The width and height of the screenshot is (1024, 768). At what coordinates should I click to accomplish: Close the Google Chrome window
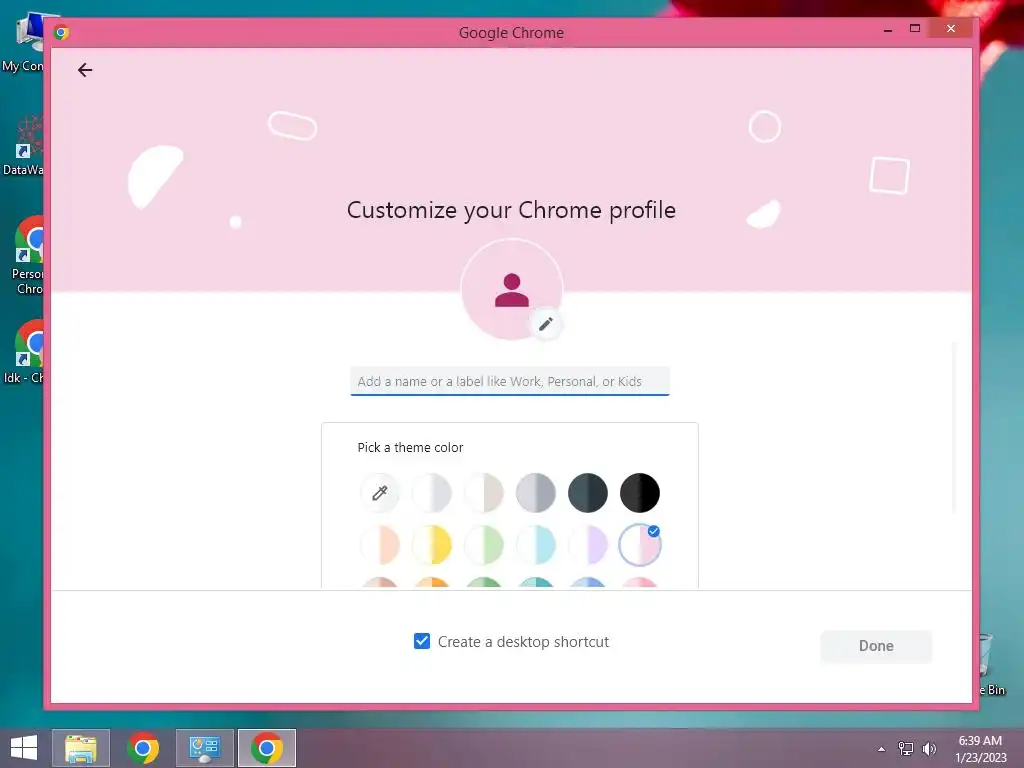[x=951, y=29]
